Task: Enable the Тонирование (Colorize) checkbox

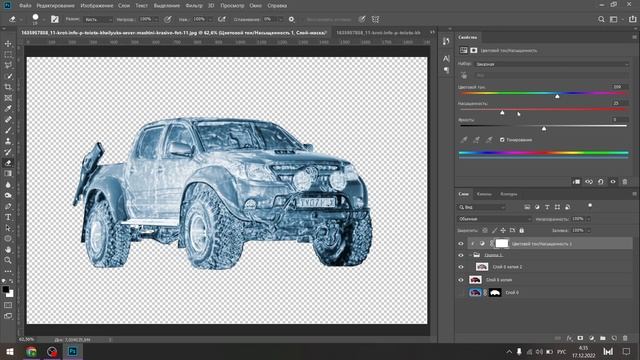Action: tap(502, 140)
